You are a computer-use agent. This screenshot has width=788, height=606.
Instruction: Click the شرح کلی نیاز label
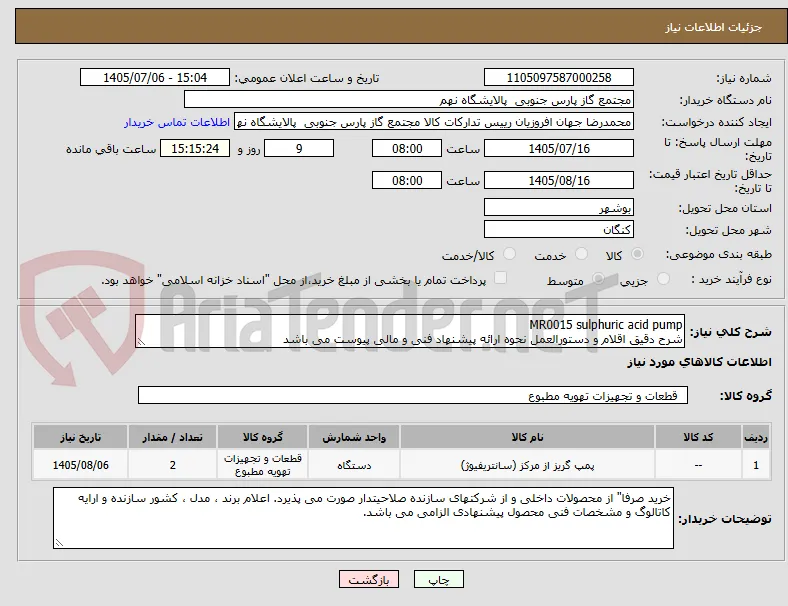tap(731, 332)
